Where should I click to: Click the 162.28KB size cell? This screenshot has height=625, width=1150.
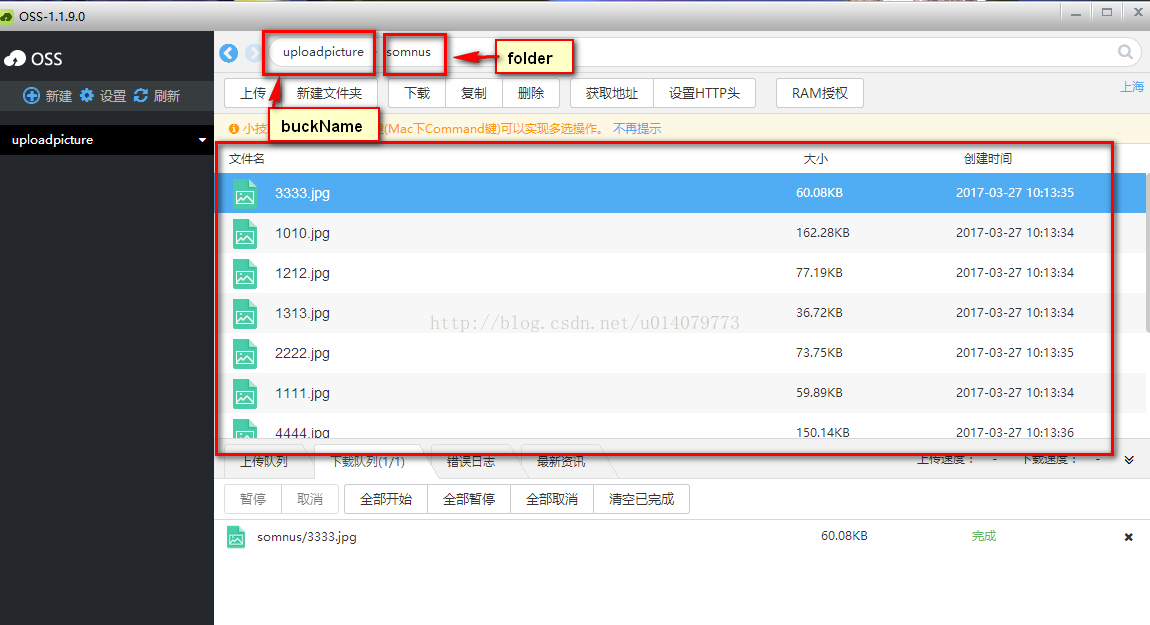click(822, 233)
